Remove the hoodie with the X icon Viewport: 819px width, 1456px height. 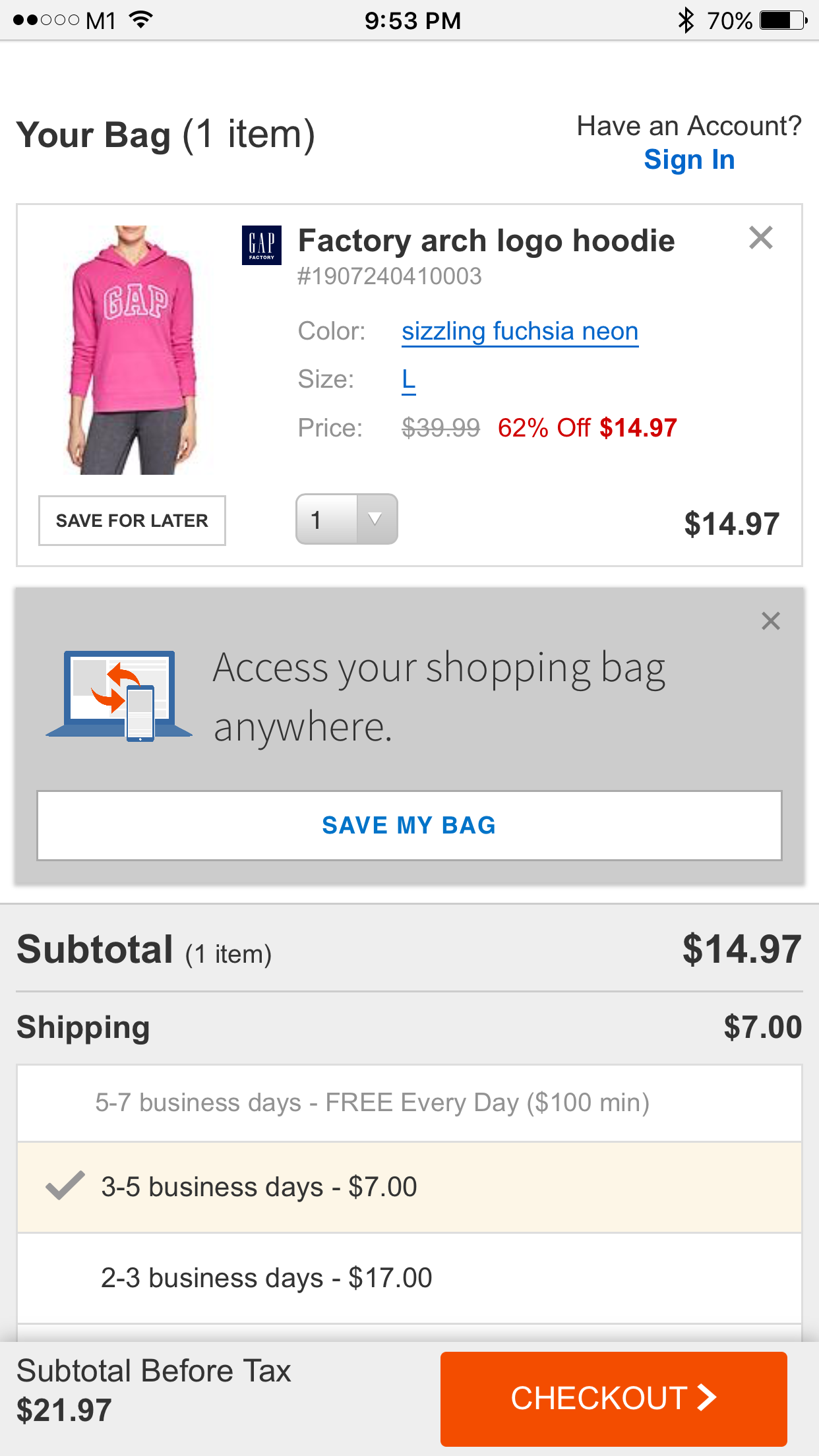tap(761, 237)
